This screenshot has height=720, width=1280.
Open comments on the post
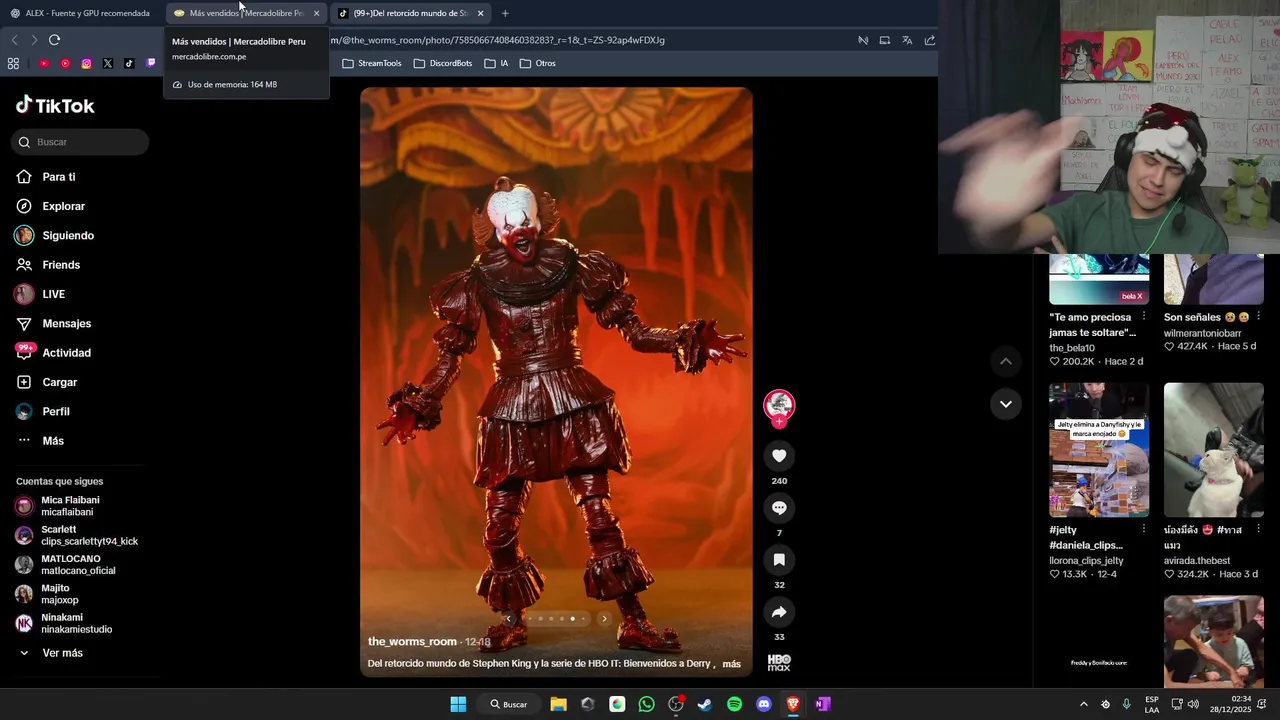pos(779,508)
